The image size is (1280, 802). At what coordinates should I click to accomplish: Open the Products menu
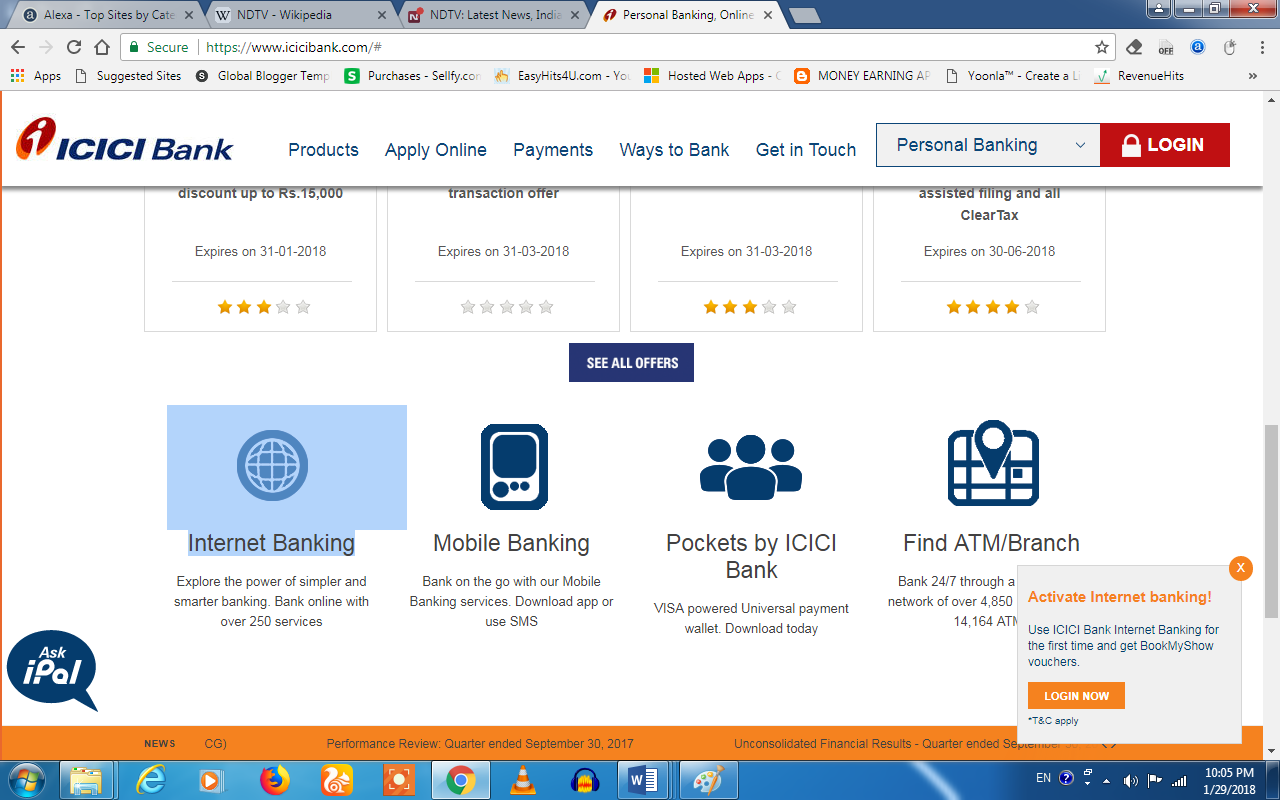point(323,150)
